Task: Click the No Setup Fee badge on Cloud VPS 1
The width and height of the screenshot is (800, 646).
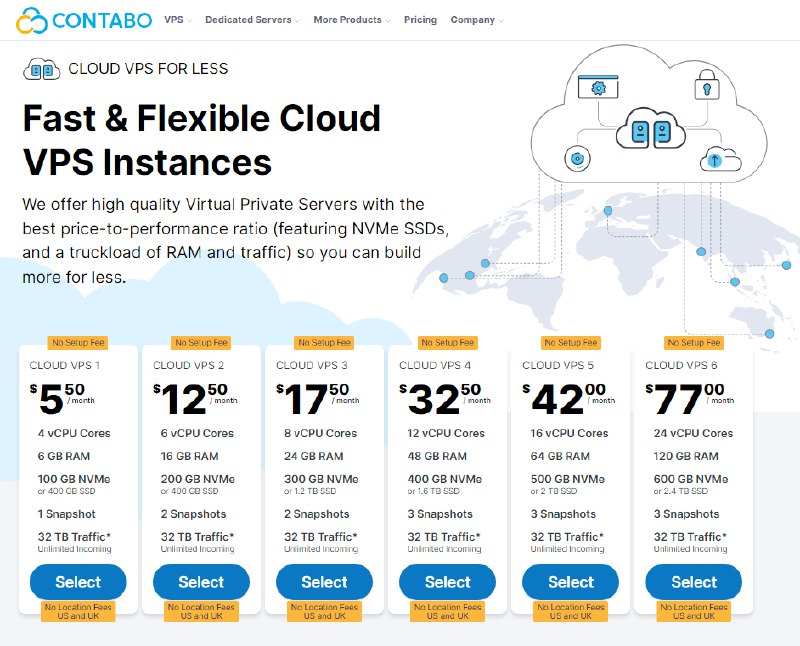Action: pos(78,342)
